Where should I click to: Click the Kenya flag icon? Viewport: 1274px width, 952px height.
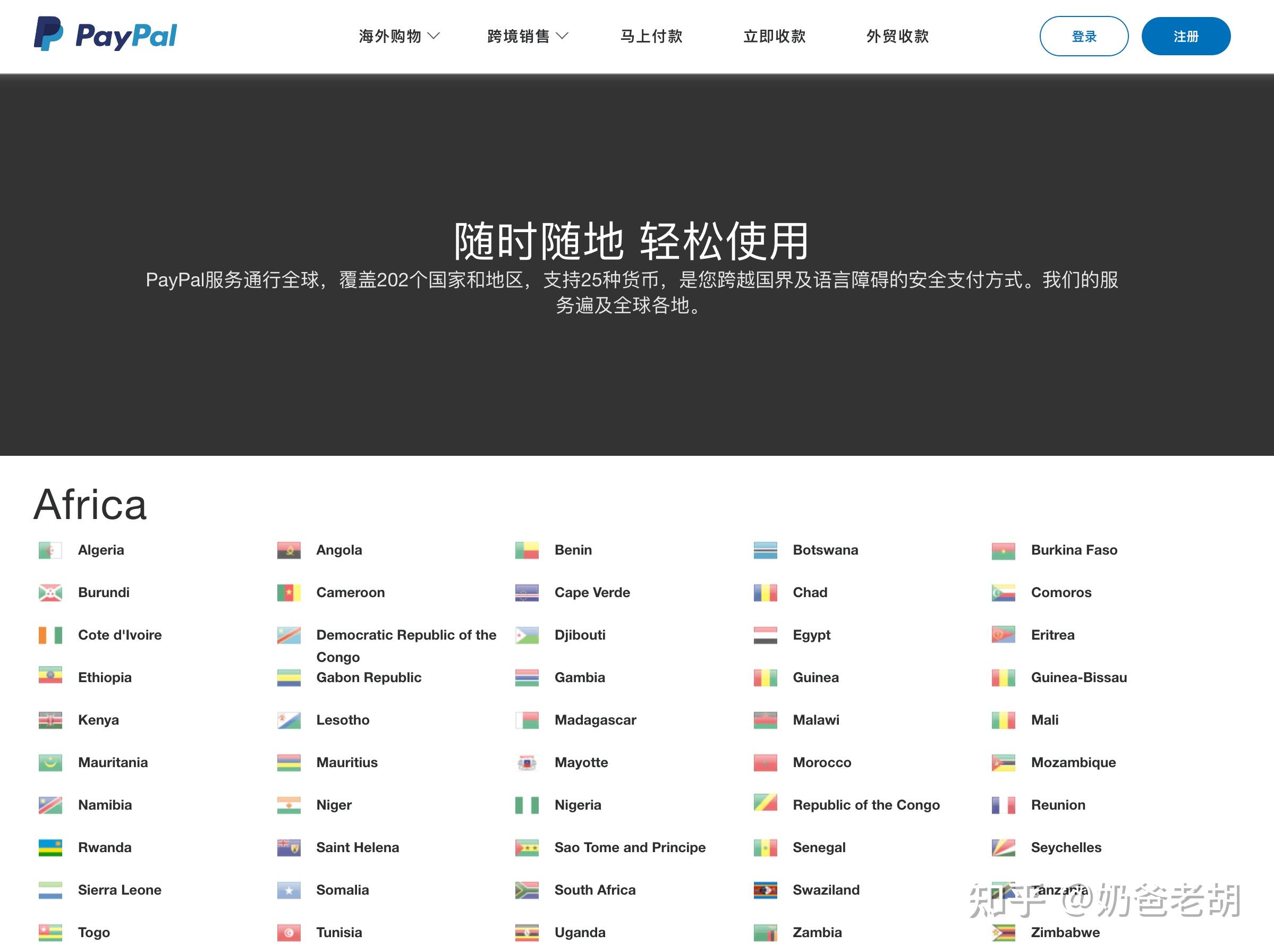point(49,720)
